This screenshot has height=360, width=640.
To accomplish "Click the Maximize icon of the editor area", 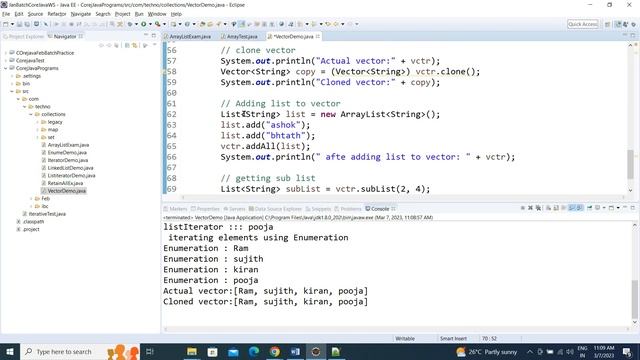I will [x=632, y=36].
